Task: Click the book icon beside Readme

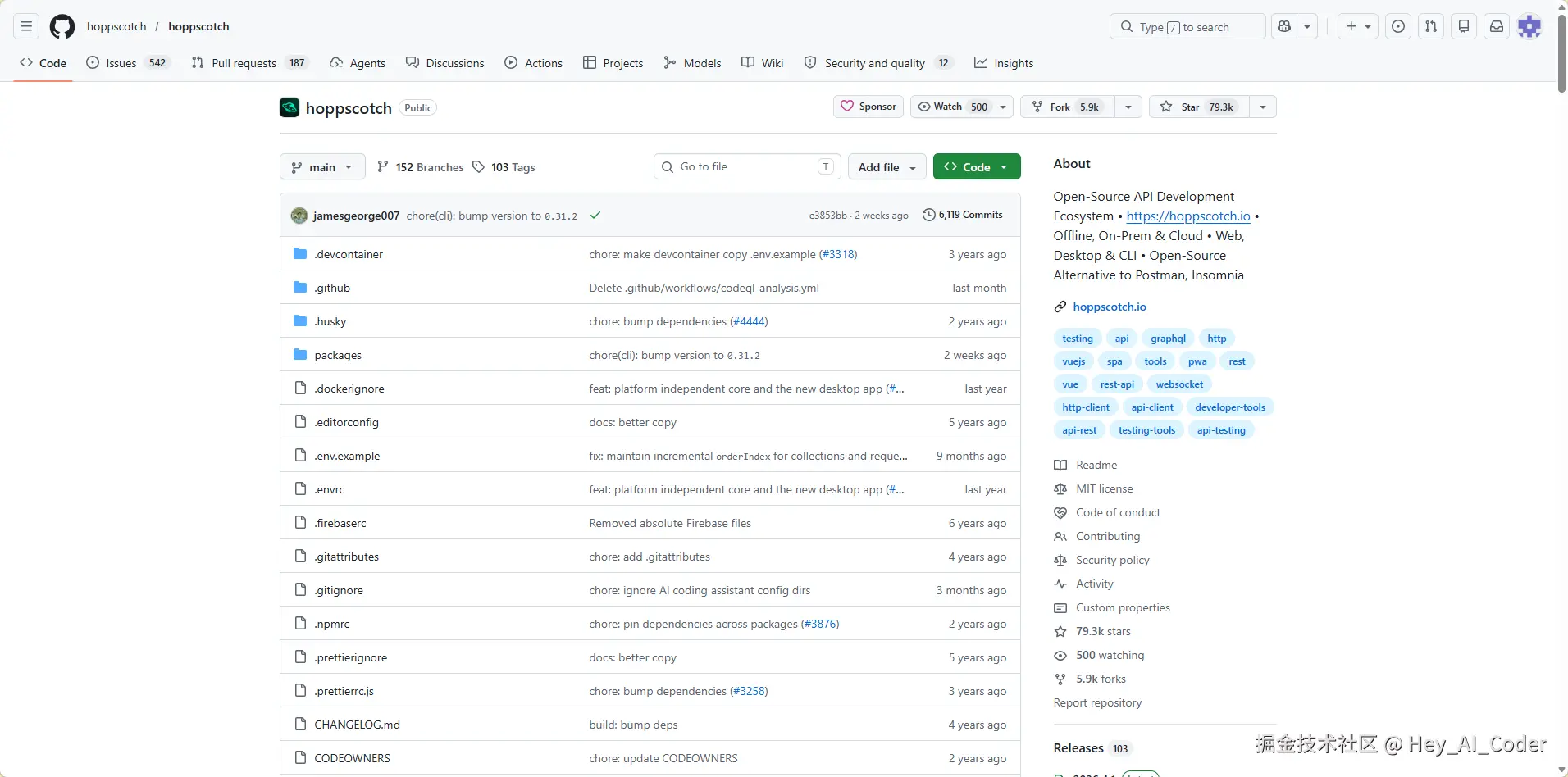Action: click(1060, 465)
